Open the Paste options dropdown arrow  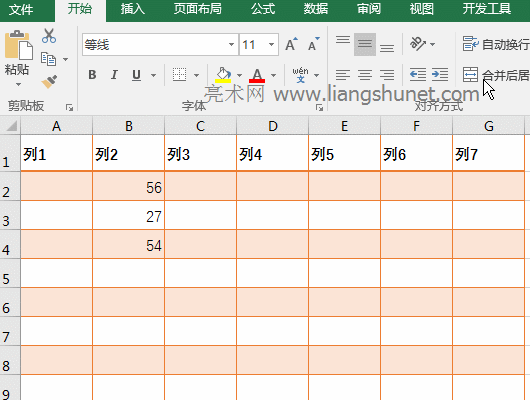[19, 84]
